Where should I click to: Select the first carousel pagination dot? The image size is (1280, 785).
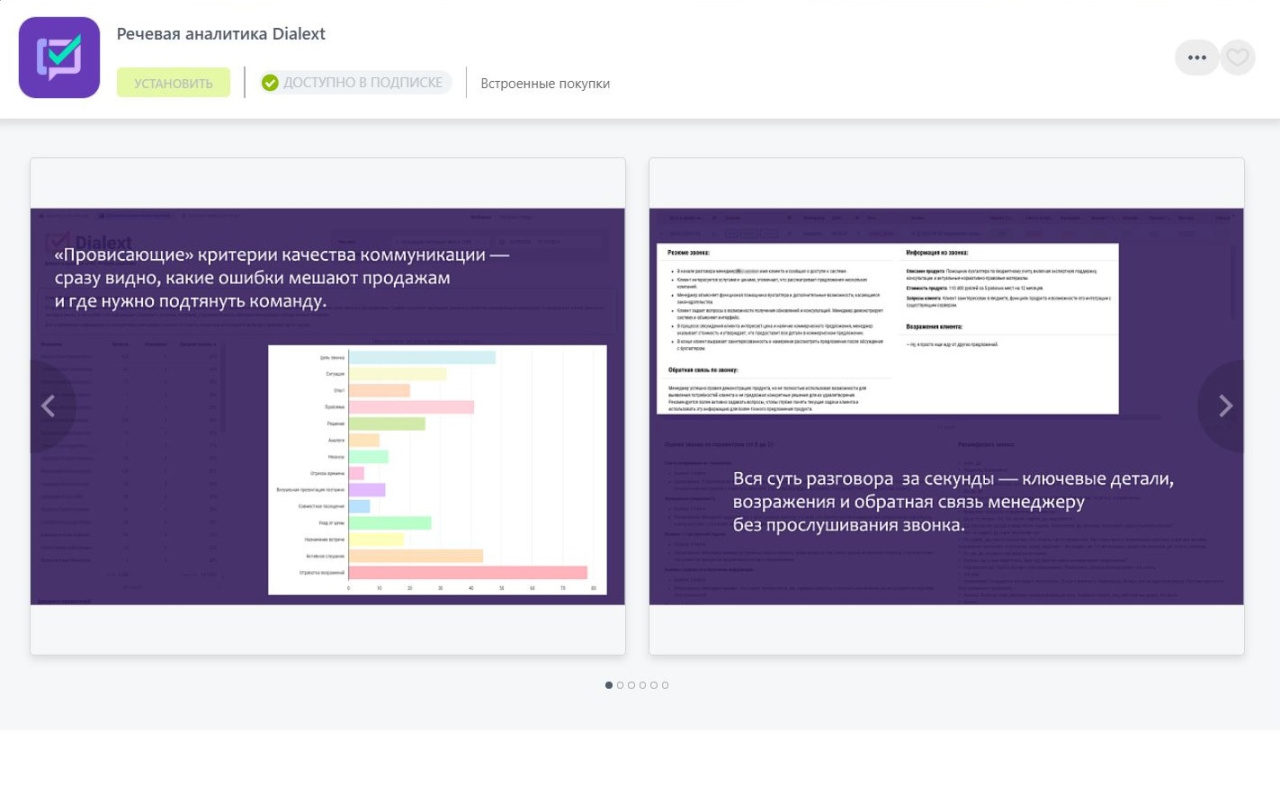(609, 685)
